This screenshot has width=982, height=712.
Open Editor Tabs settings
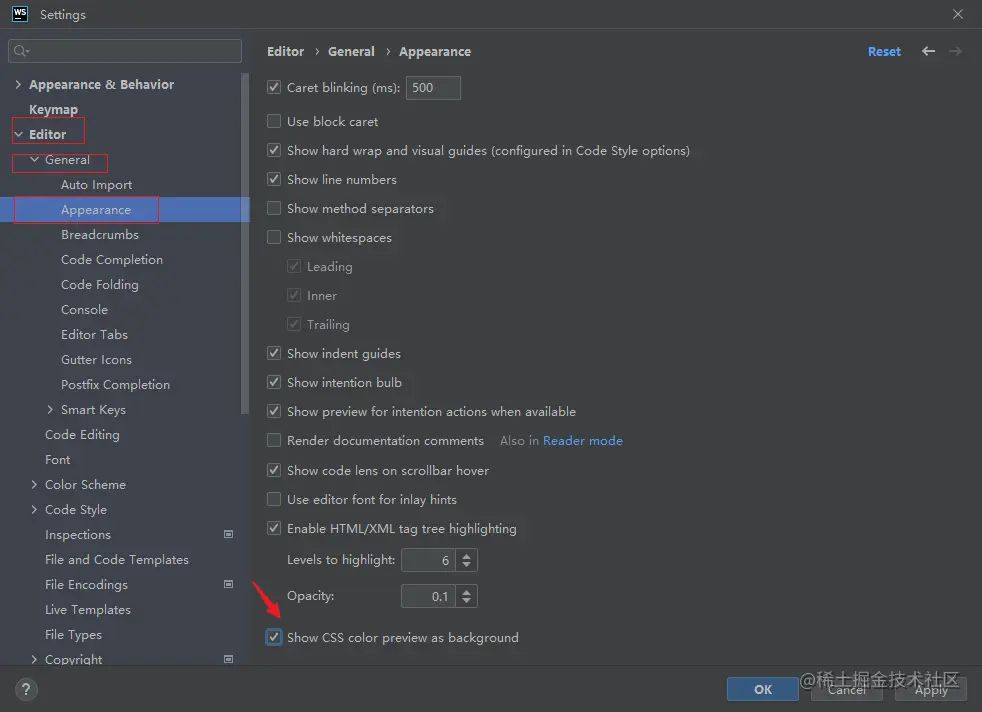coord(94,335)
